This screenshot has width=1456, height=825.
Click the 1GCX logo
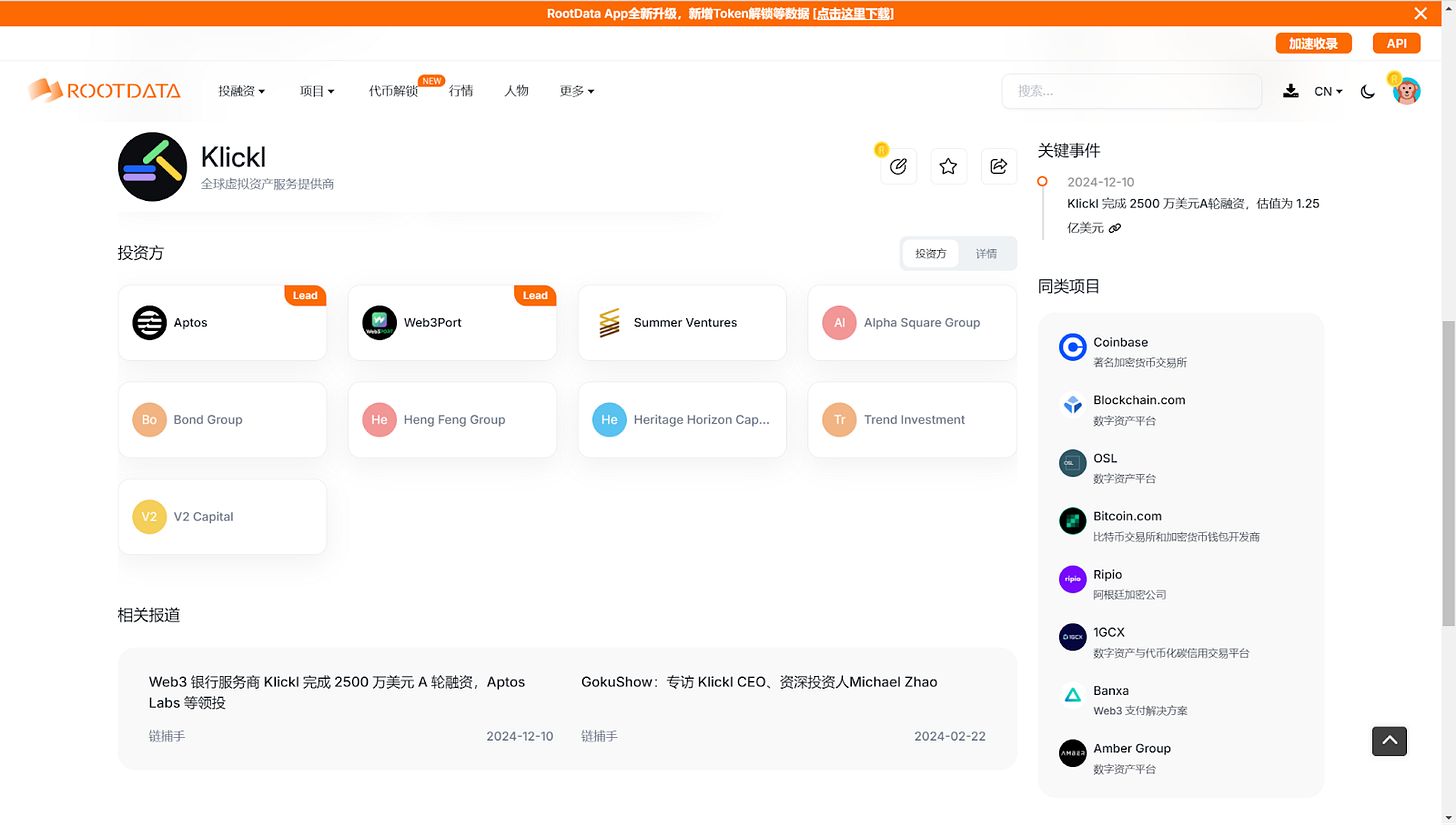(1072, 637)
